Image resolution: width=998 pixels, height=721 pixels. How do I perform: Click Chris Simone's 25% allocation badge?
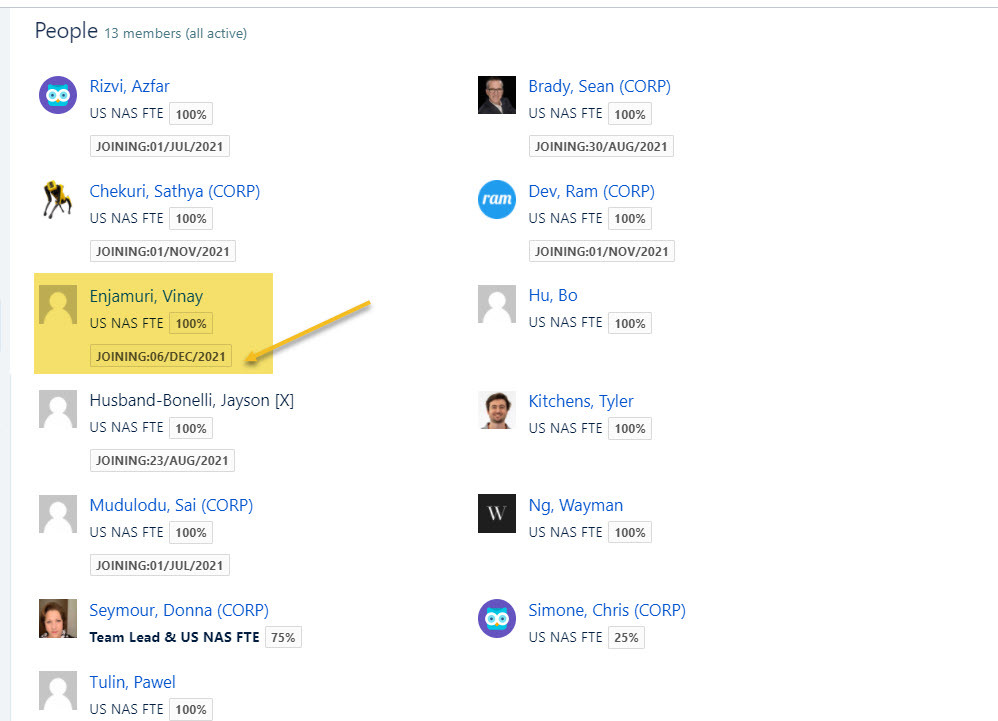[626, 637]
